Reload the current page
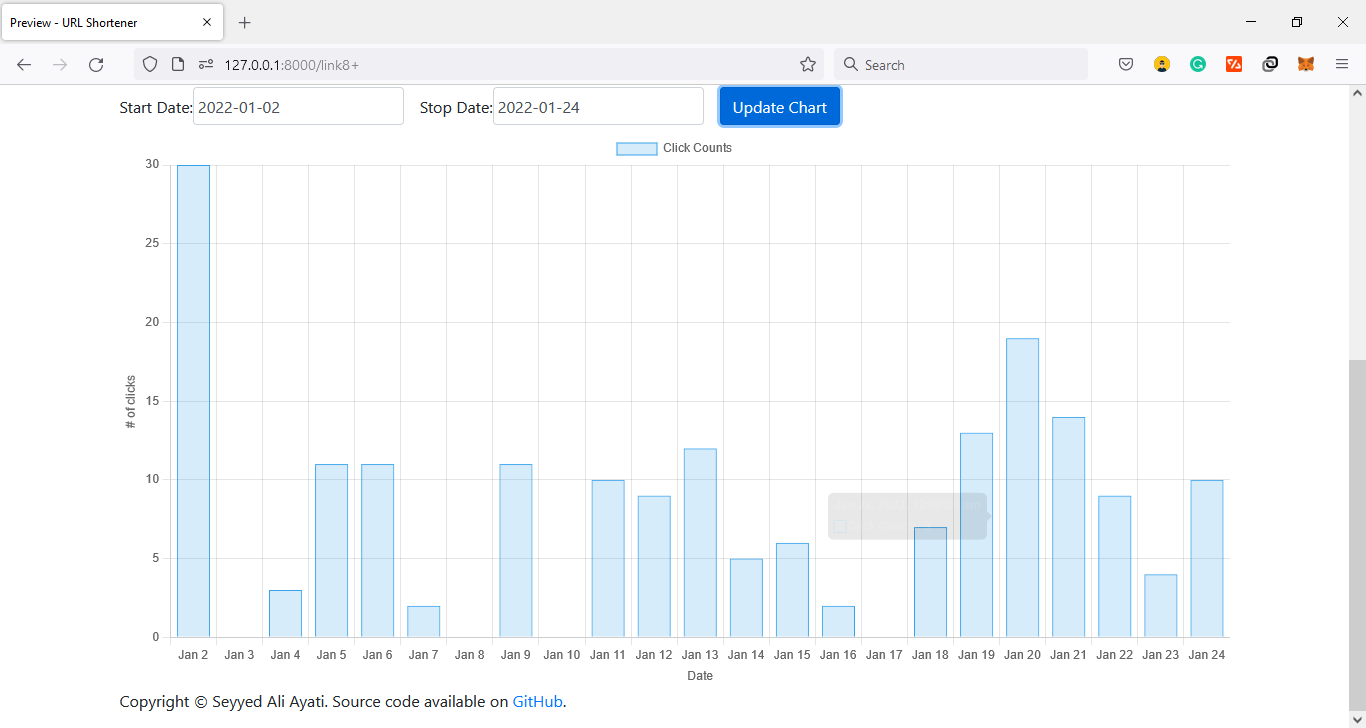 point(96,64)
